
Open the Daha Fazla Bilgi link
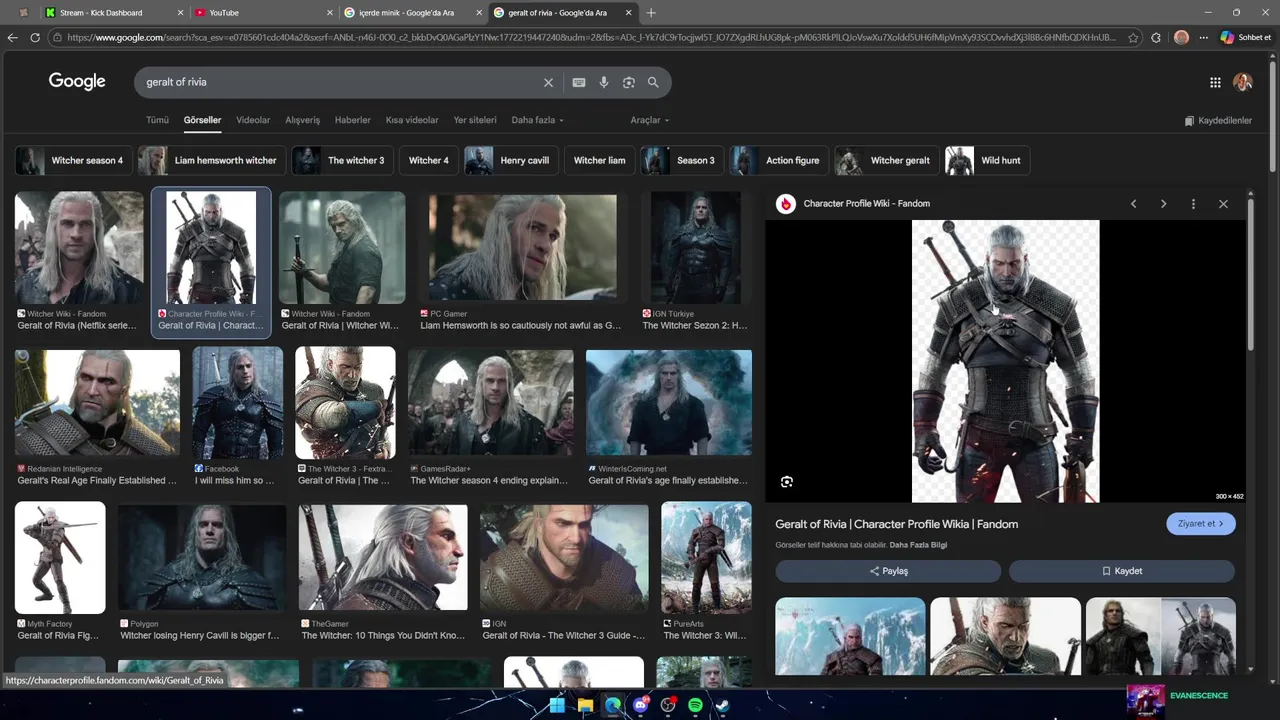(918, 545)
